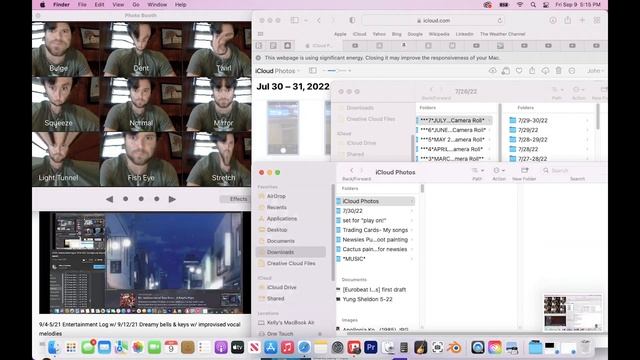The height and width of the screenshot is (360, 640).
Task: Toggle iCloud Photos sidebar icon
Action: point(313,71)
